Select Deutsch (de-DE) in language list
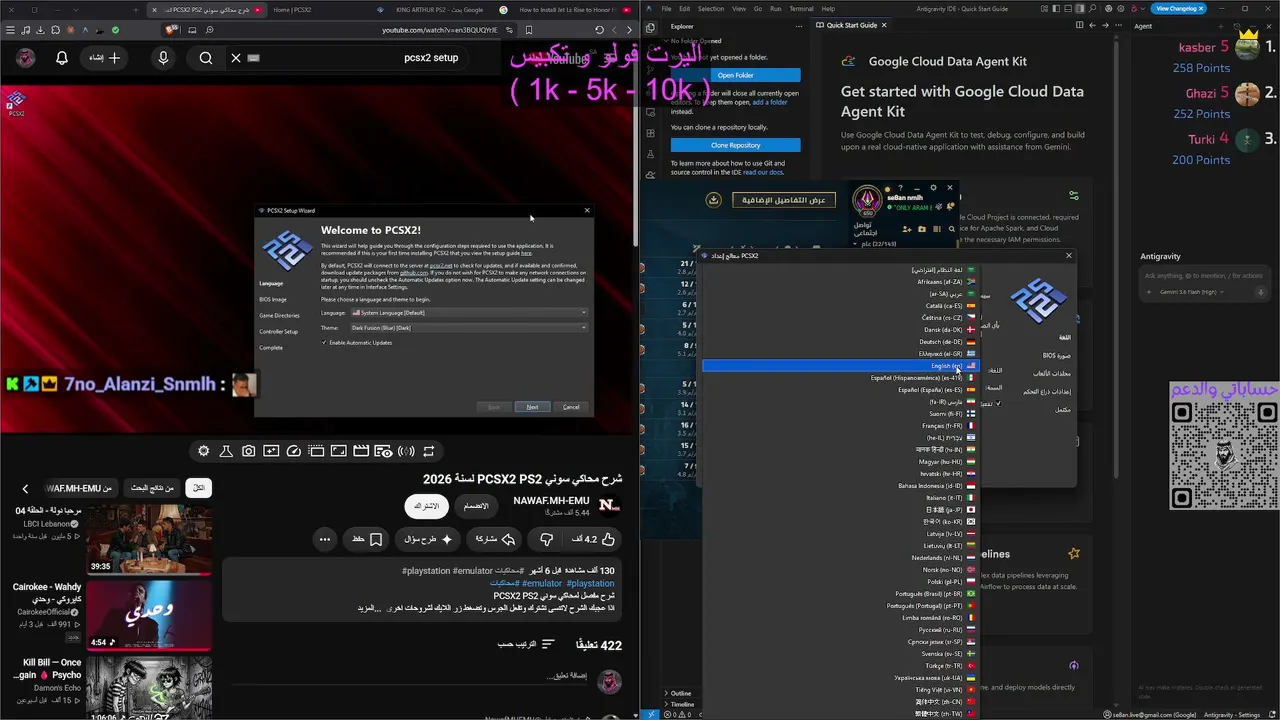This screenshot has width=1280, height=720. 840,342
